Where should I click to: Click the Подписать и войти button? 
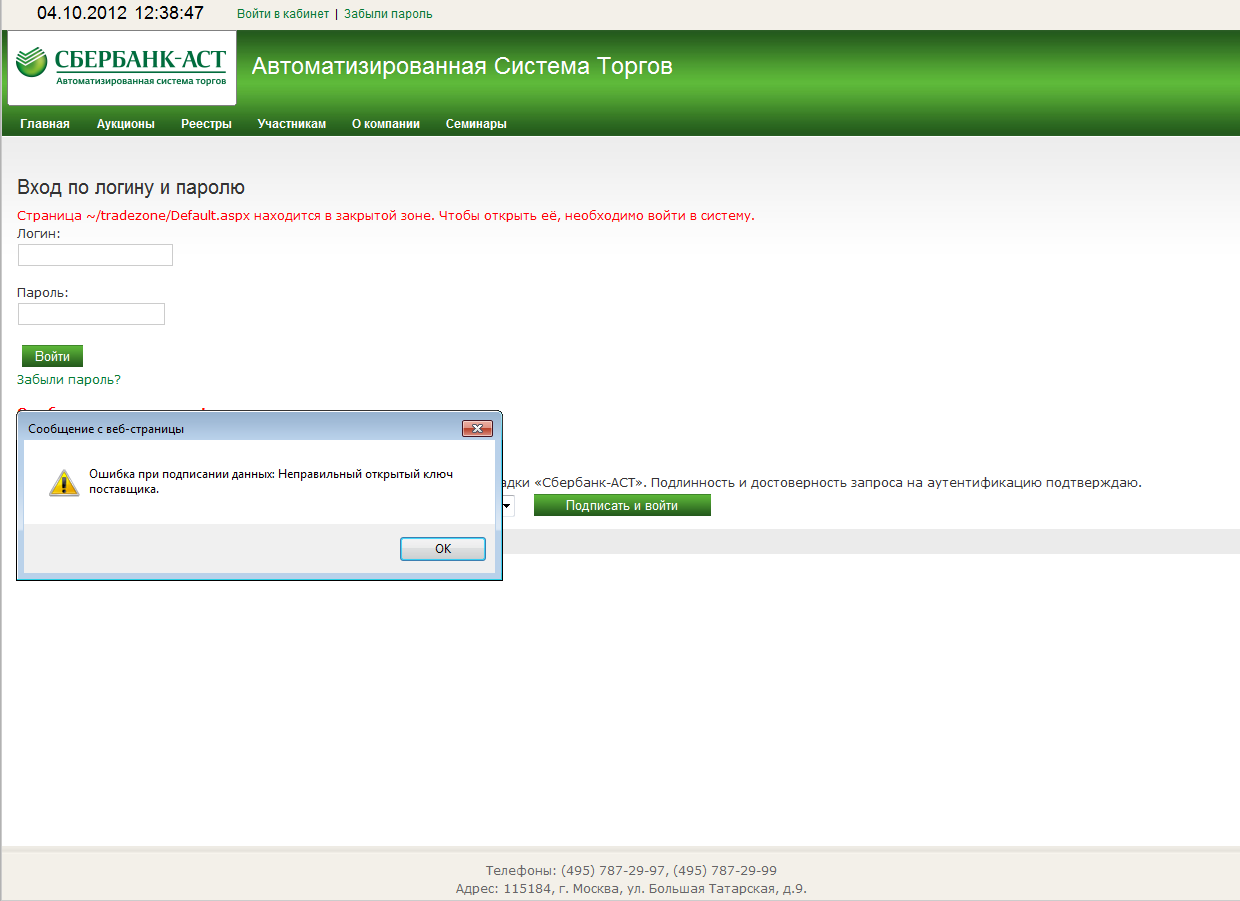point(621,506)
